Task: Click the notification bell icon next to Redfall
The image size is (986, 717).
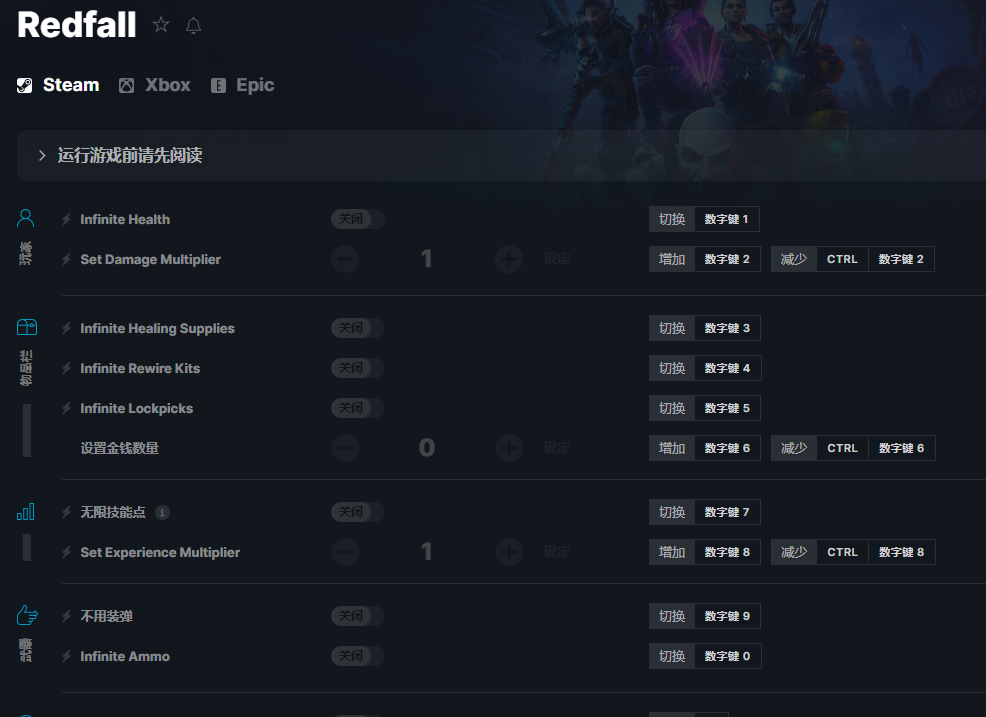Action: point(194,26)
